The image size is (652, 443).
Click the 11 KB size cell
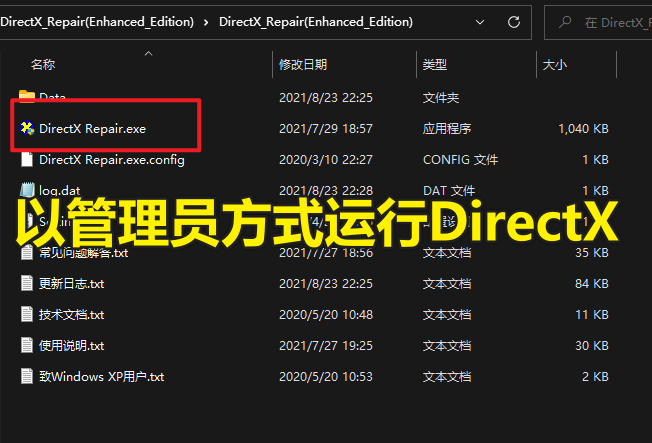(x=592, y=315)
